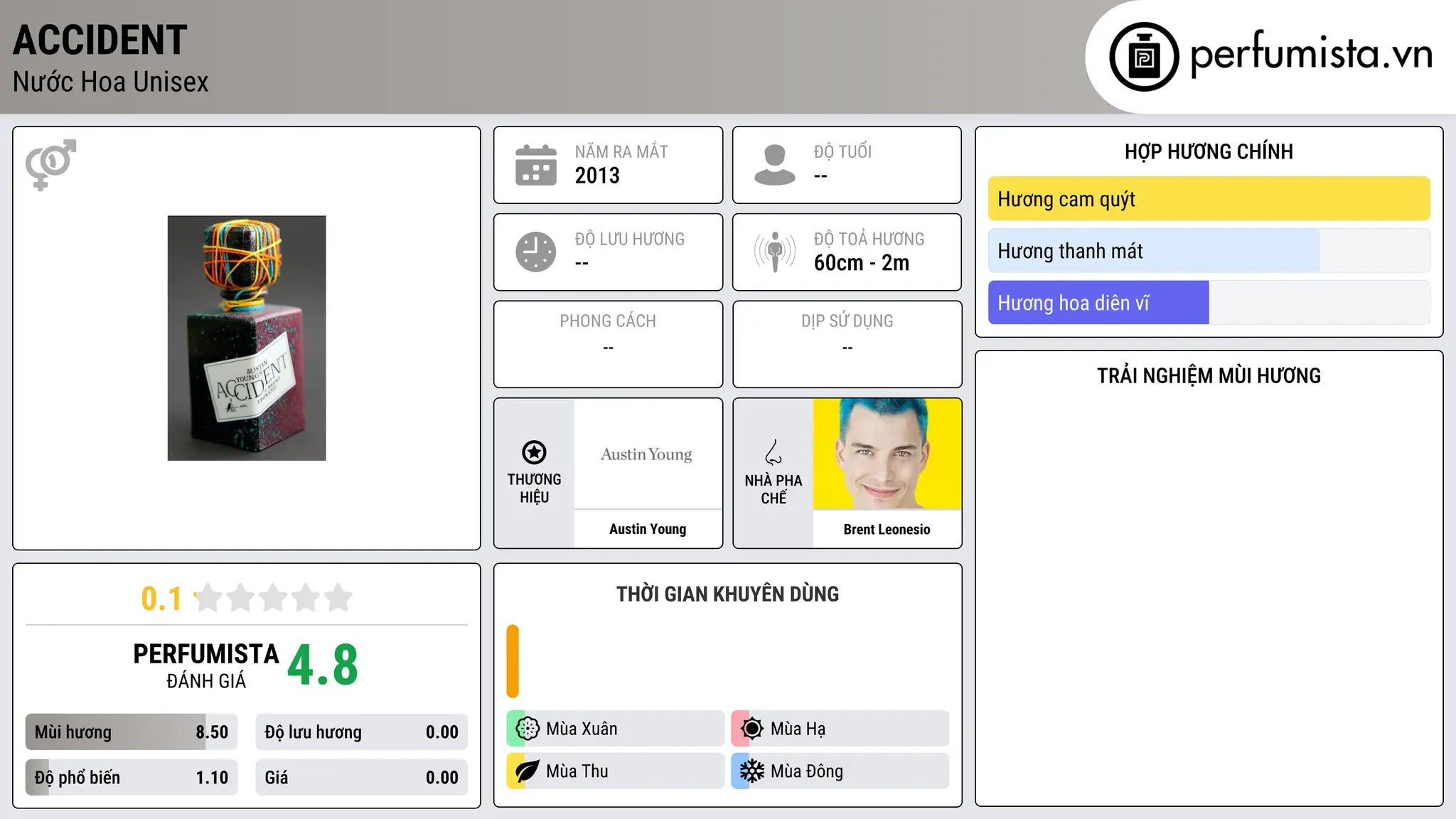Click the calendar icon beside Năm ra mắt

536,165
